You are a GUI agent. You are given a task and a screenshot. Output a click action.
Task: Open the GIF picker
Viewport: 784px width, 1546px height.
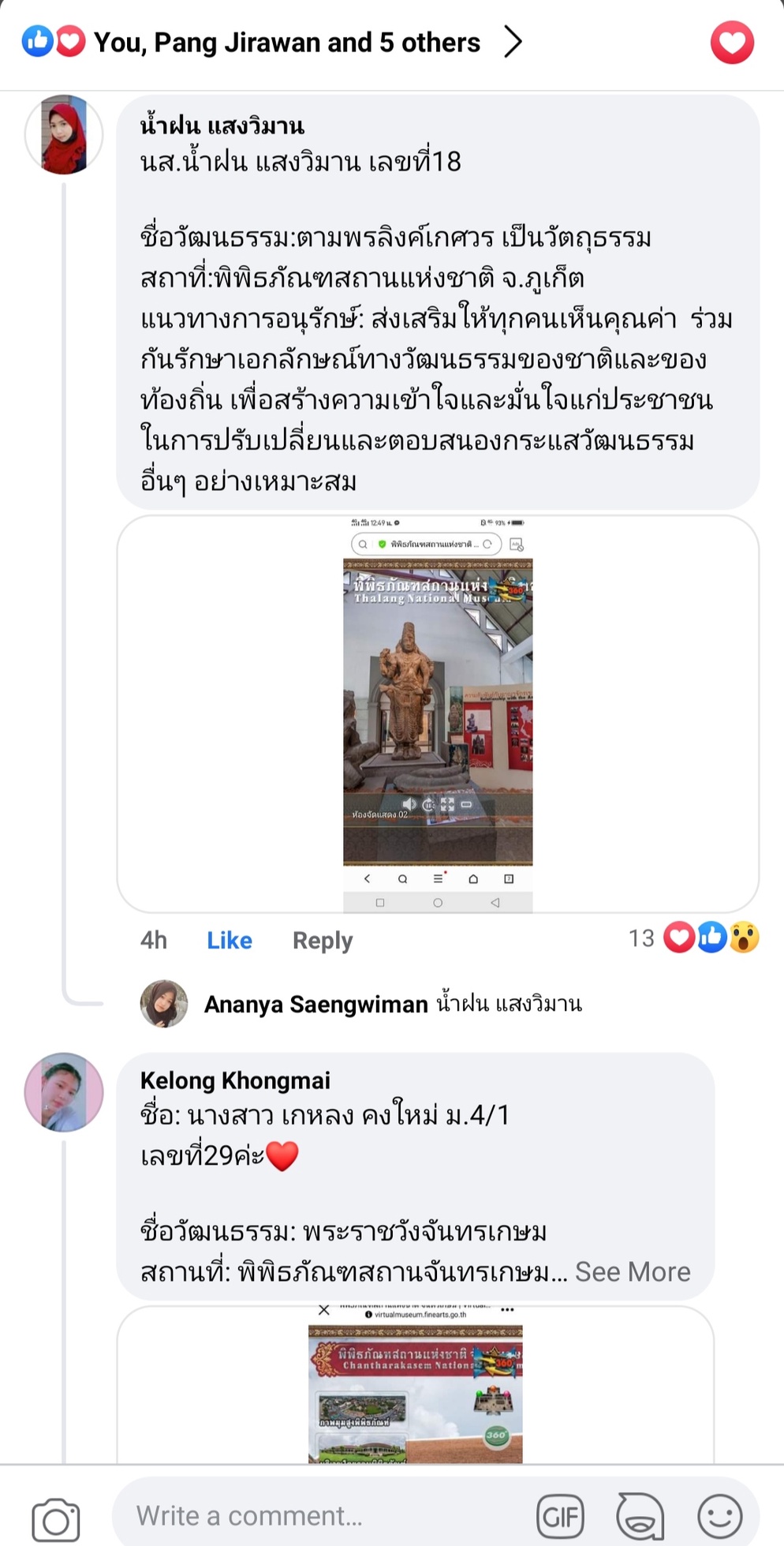(x=560, y=1516)
